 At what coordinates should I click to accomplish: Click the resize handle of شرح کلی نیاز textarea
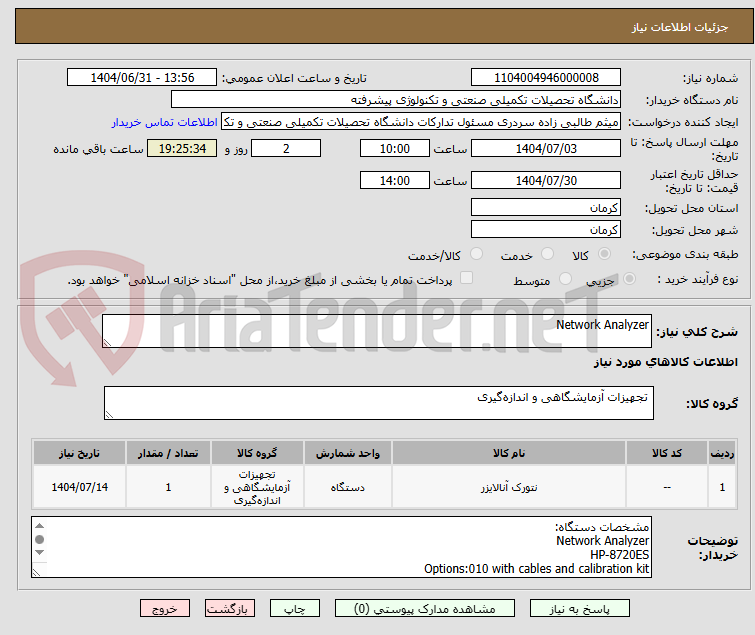click(107, 342)
